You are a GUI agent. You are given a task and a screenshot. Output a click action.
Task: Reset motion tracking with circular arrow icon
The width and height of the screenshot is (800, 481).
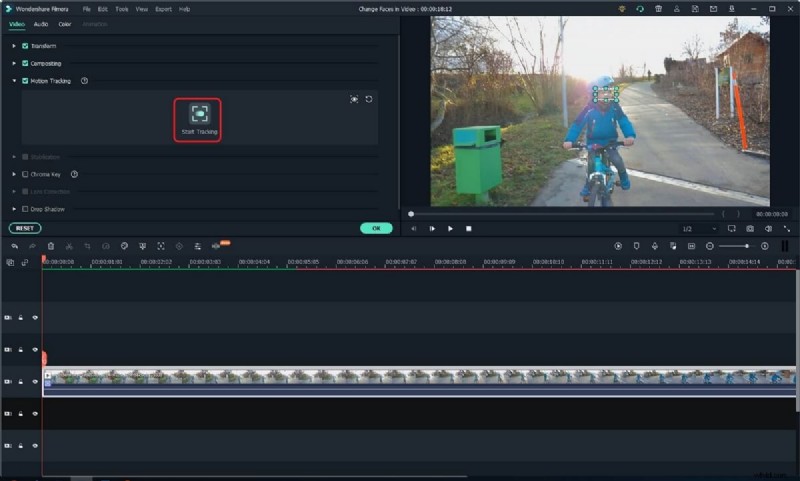[369, 99]
